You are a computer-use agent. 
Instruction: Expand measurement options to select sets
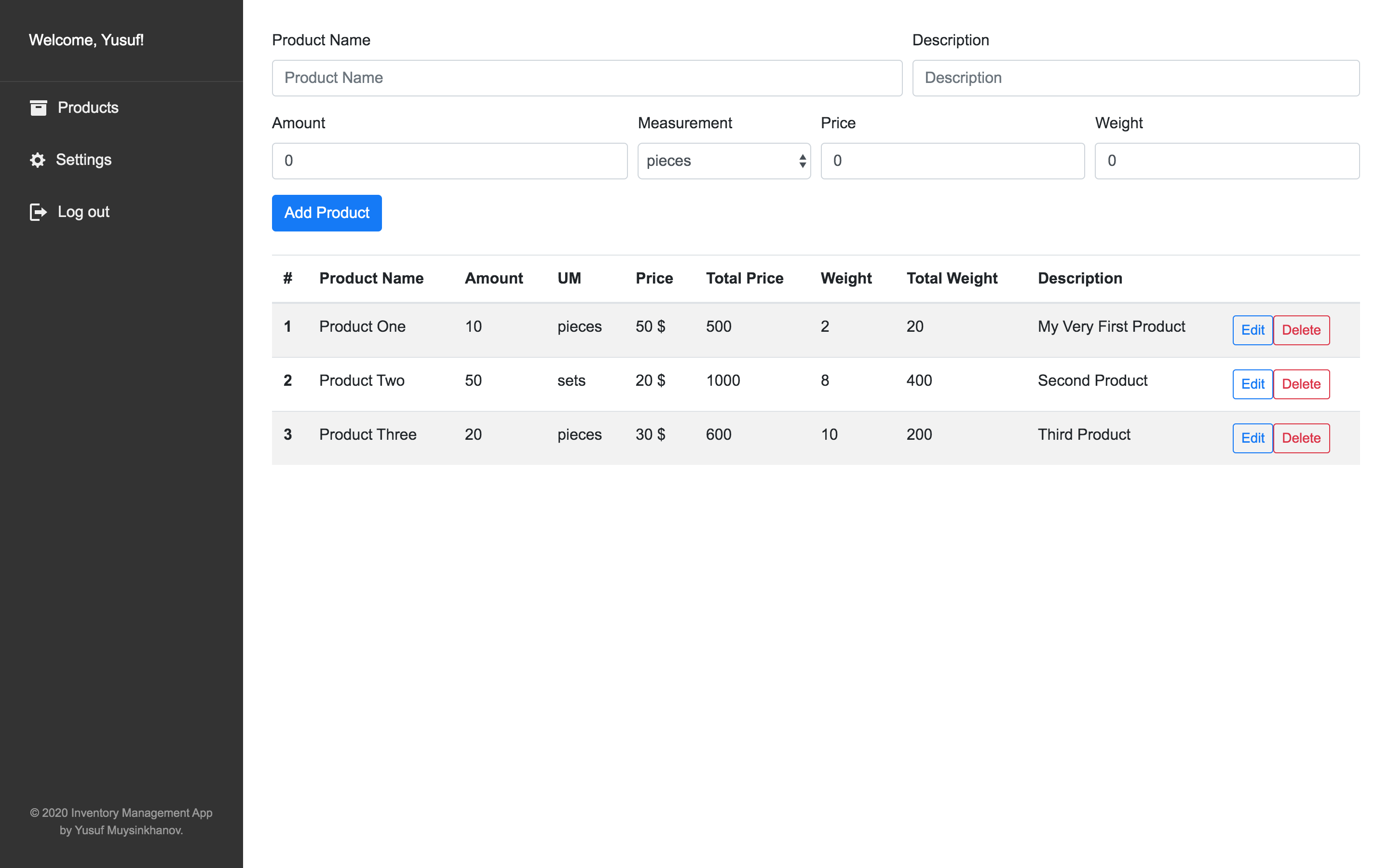pyautogui.click(x=724, y=161)
